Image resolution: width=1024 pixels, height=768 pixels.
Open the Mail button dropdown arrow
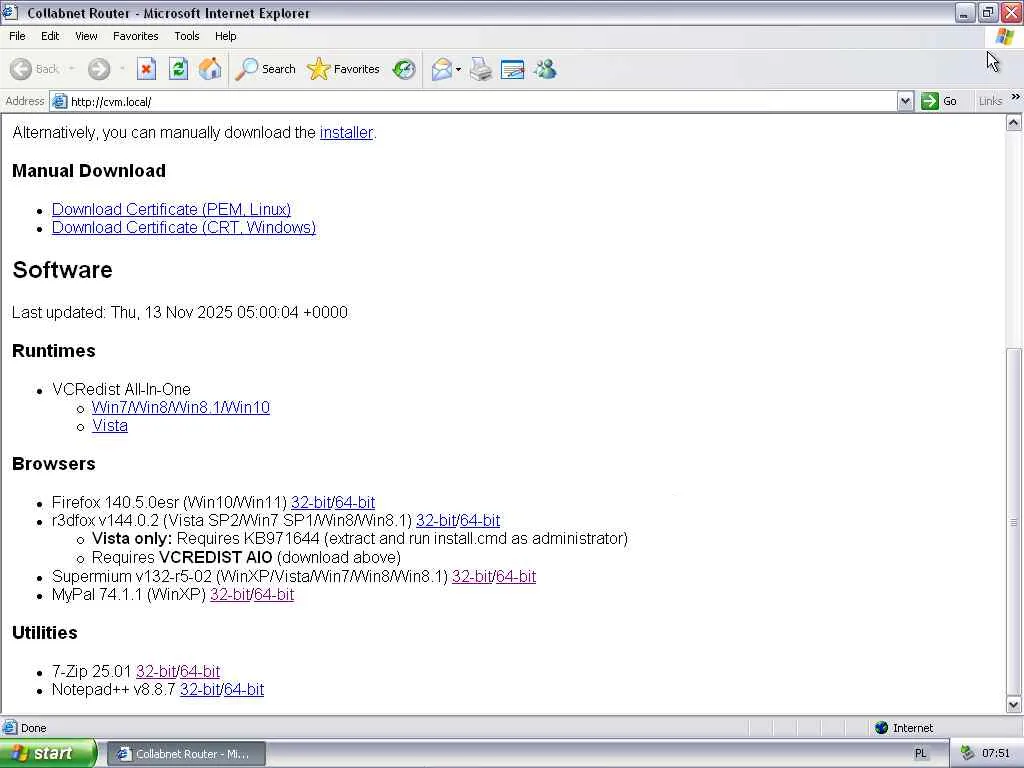tap(458, 69)
